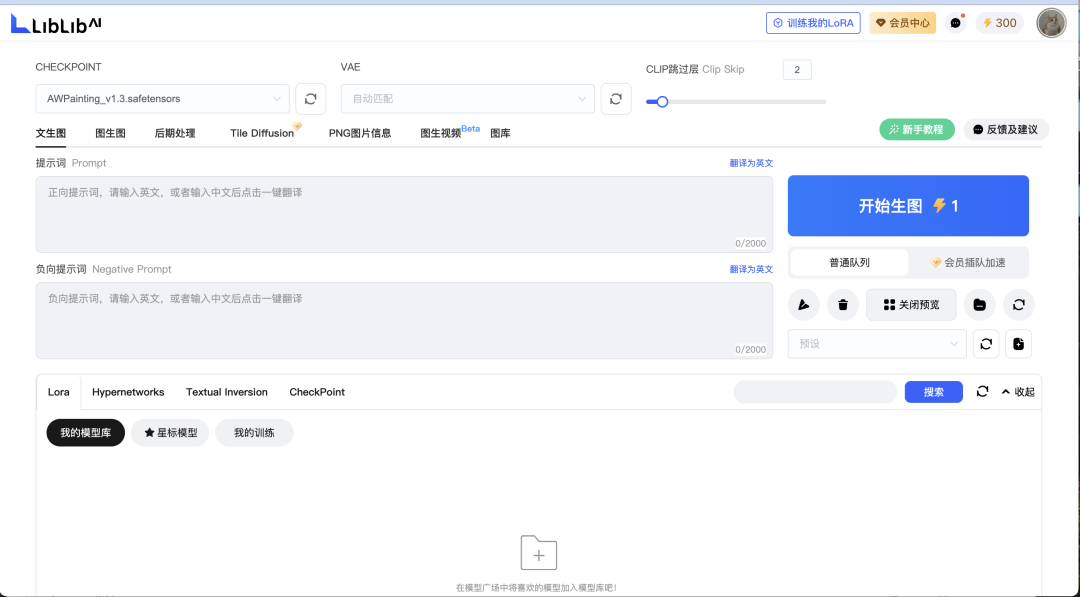Switch to 会员插队加速 queue
Viewport: 1080px width, 597px height.
tap(968, 262)
